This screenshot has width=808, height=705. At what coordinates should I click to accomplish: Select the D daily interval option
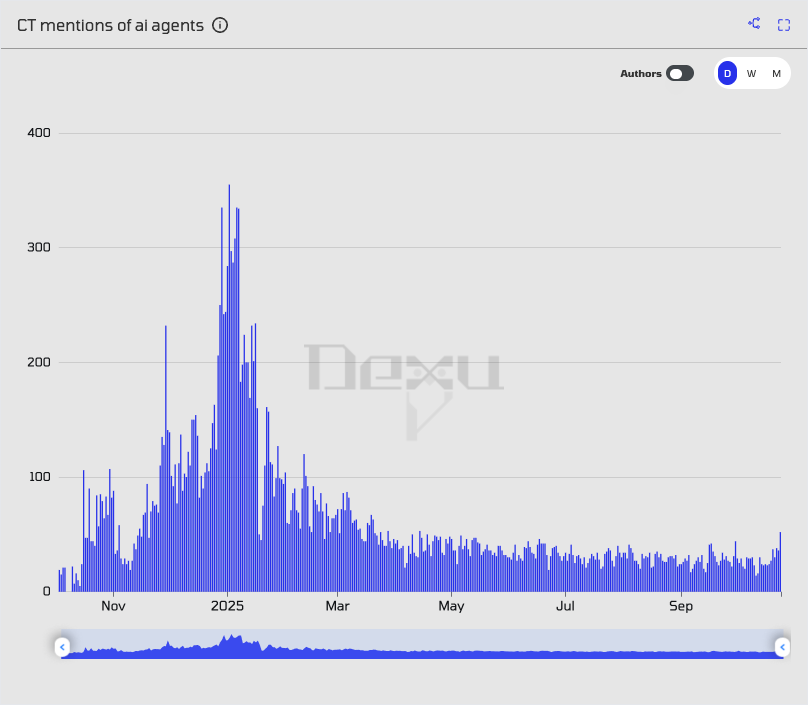pos(727,73)
